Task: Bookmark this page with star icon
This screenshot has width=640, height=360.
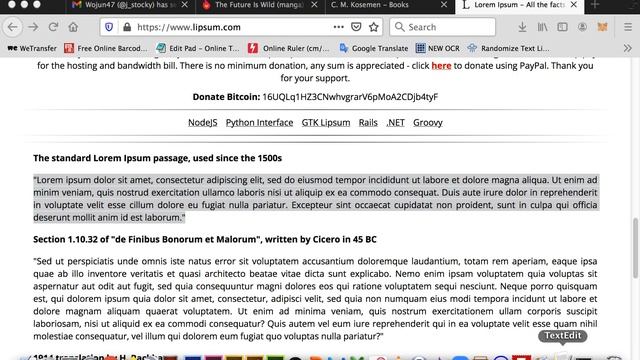Action: click(x=373, y=27)
